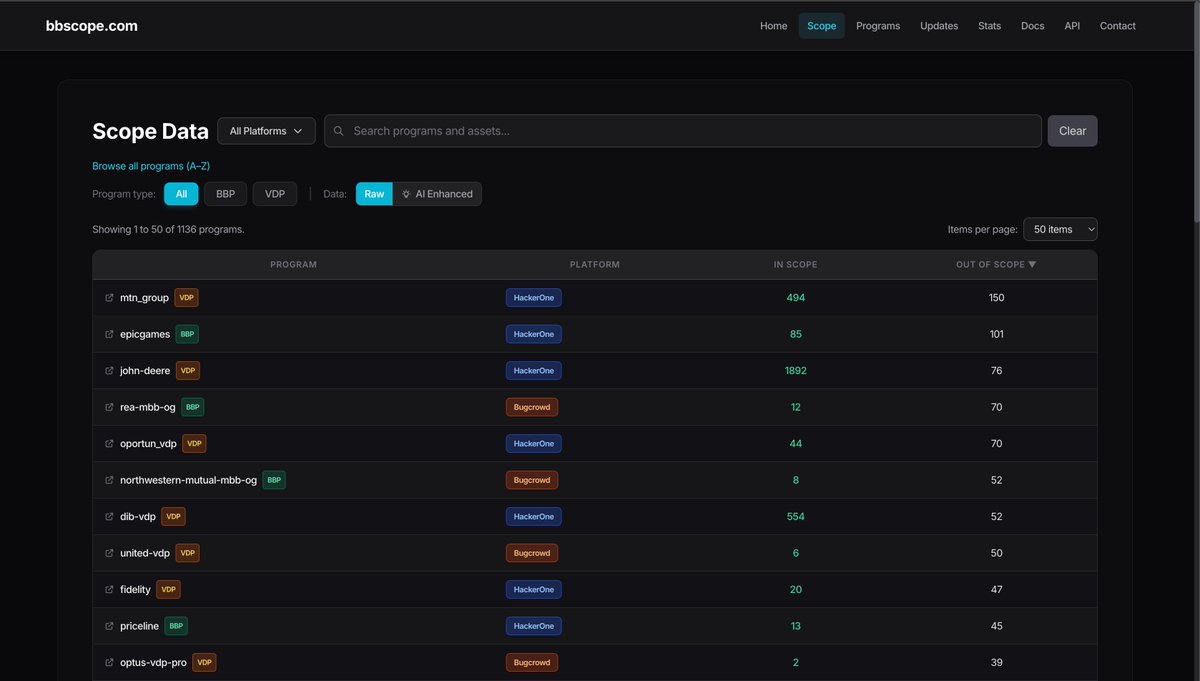Click the AI Enhanced lightbulb icon
Image resolution: width=1200 pixels, height=681 pixels.
406,194
